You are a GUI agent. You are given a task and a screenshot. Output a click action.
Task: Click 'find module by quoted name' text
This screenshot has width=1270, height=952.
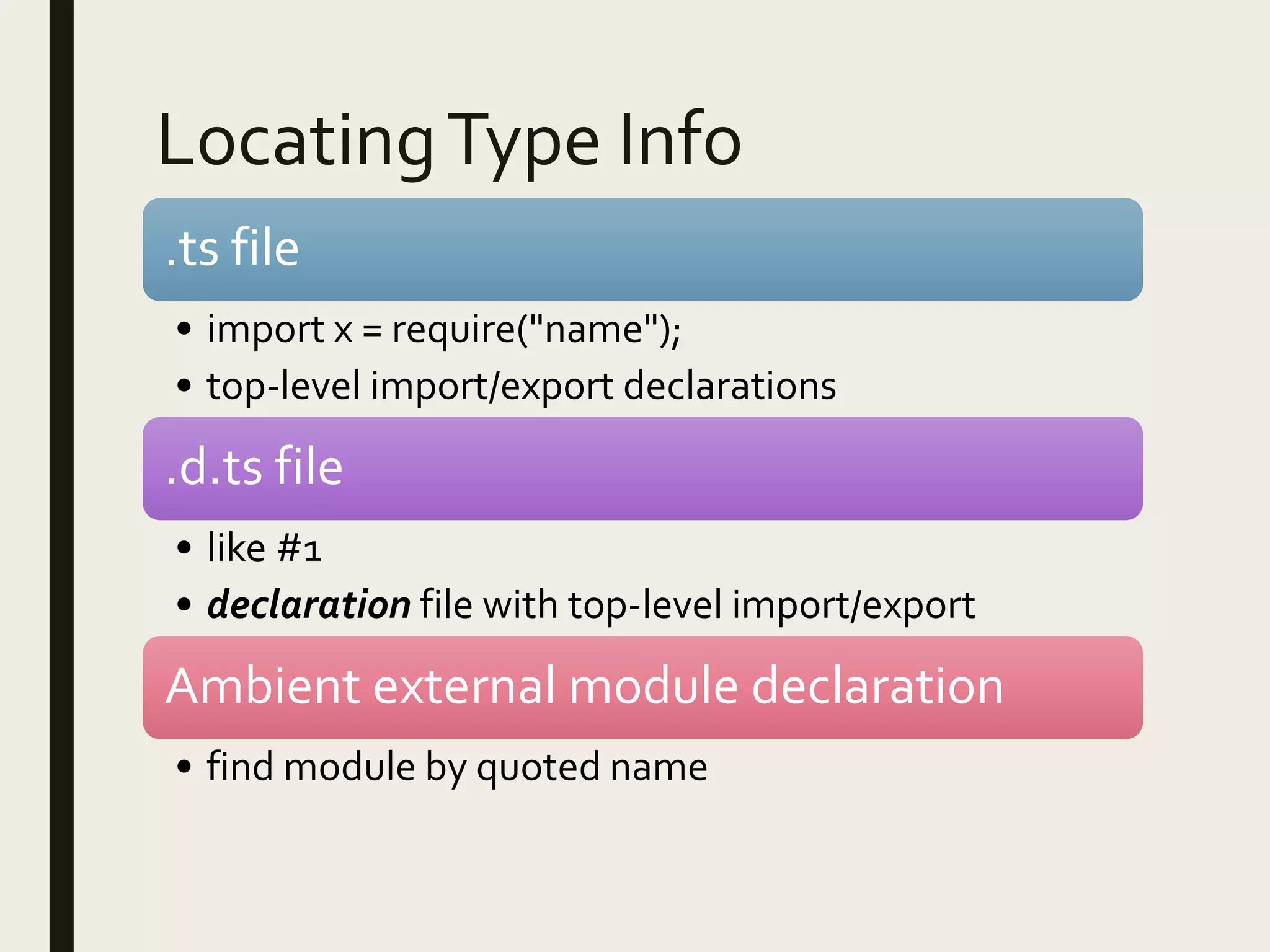point(457,767)
